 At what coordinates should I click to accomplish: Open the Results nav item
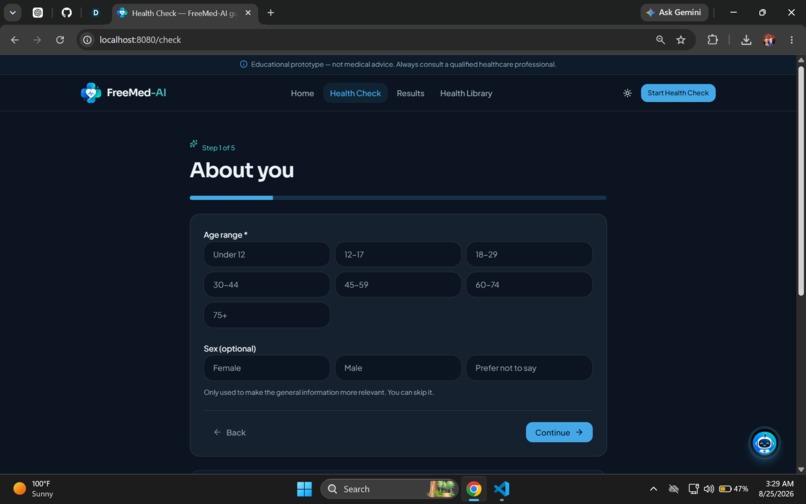(x=410, y=93)
